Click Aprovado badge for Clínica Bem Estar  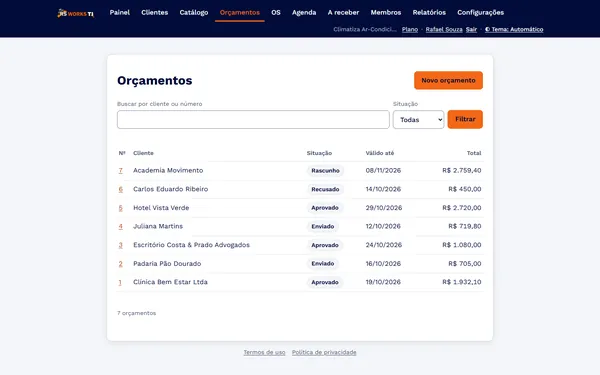point(325,282)
